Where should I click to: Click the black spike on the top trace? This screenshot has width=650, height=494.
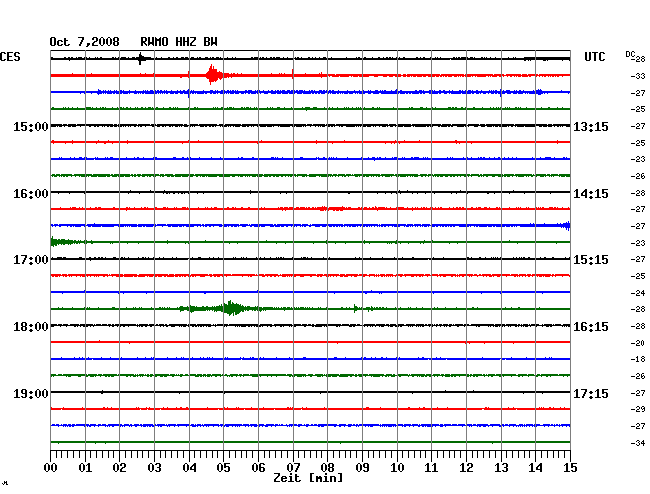click(141, 58)
